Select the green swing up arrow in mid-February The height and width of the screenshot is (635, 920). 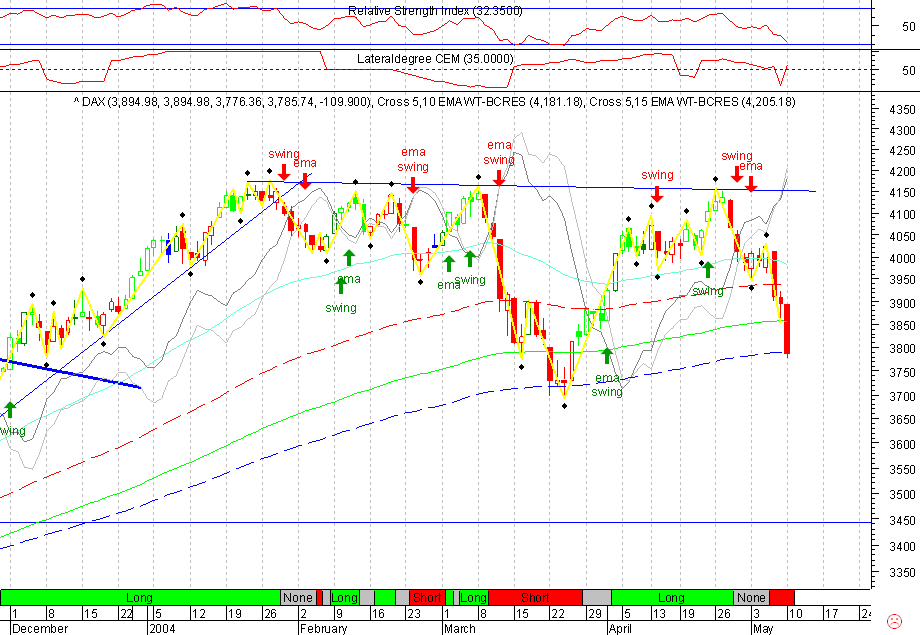[340, 289]
